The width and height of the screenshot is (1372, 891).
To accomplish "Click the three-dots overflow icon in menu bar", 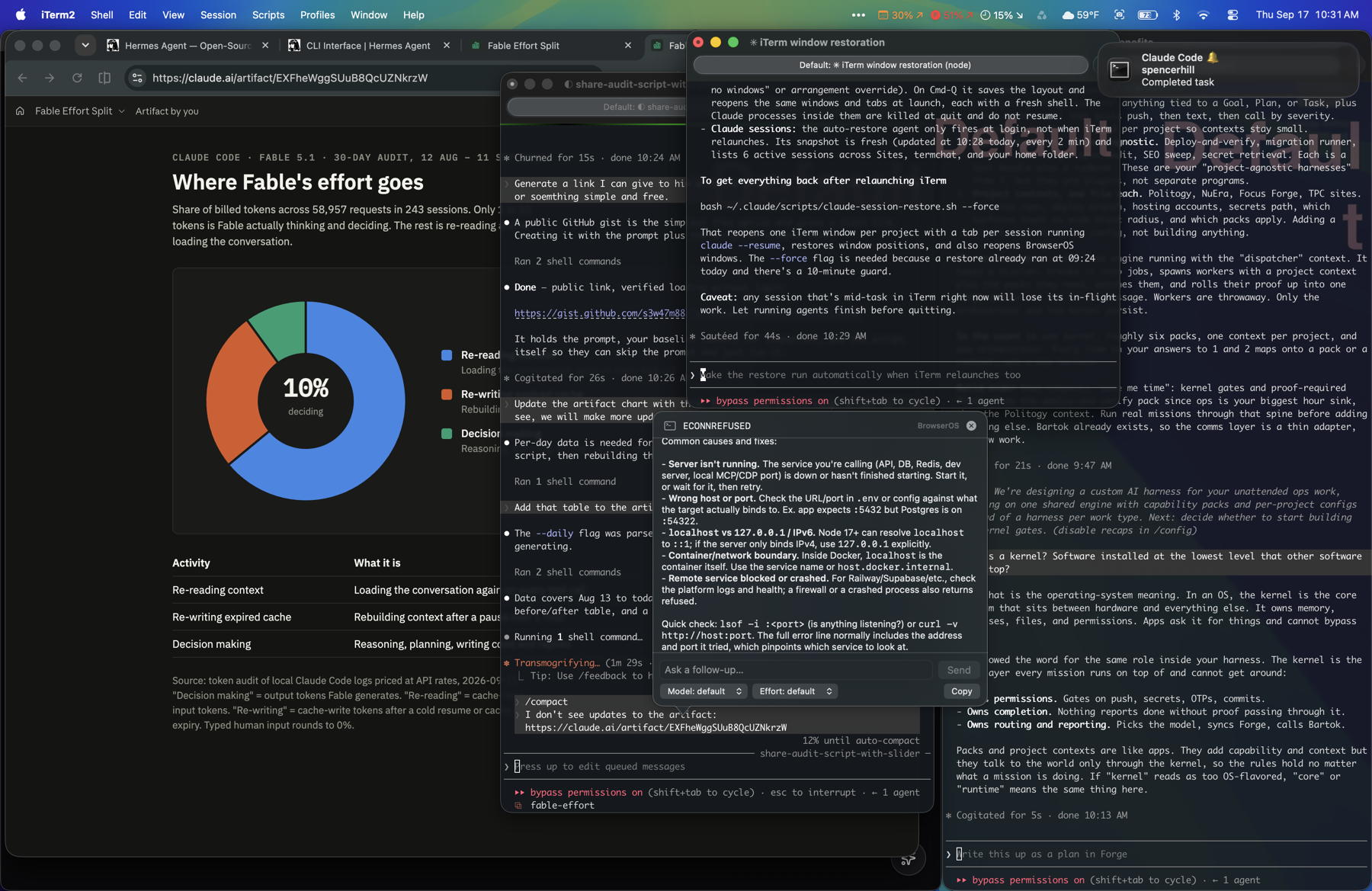I will click(858, 14).
